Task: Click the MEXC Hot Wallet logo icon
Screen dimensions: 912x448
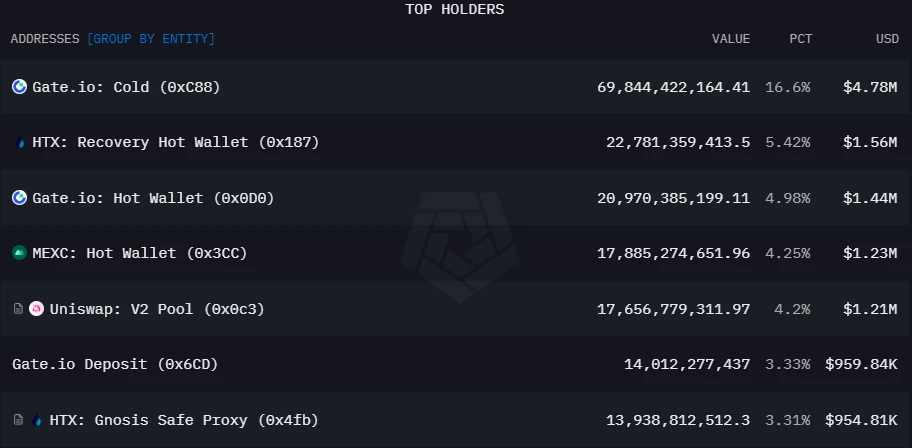Action: pos(19,253)
